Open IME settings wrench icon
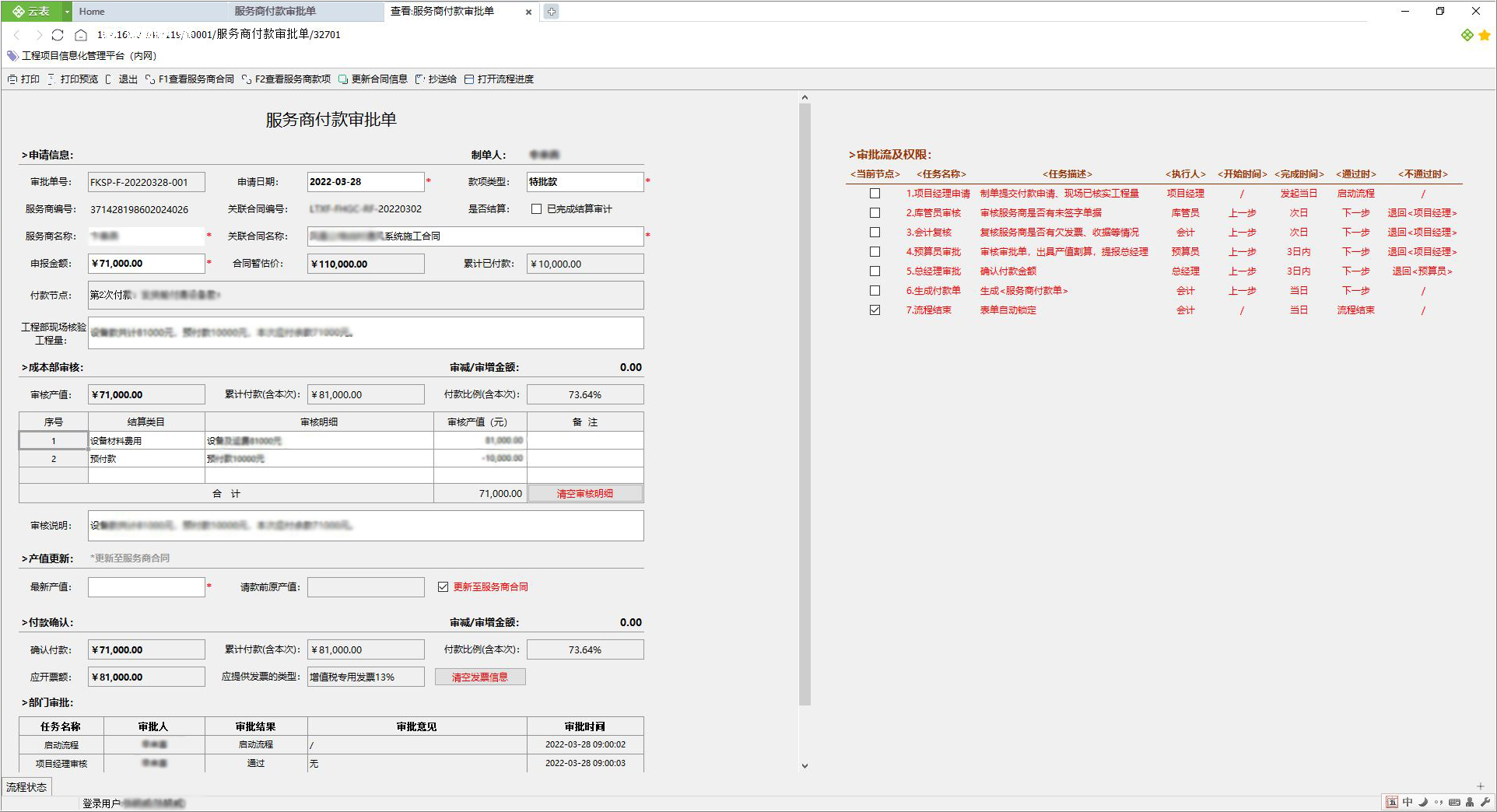This screenshot has height=812, width=1497. (x=1485, y=803)
